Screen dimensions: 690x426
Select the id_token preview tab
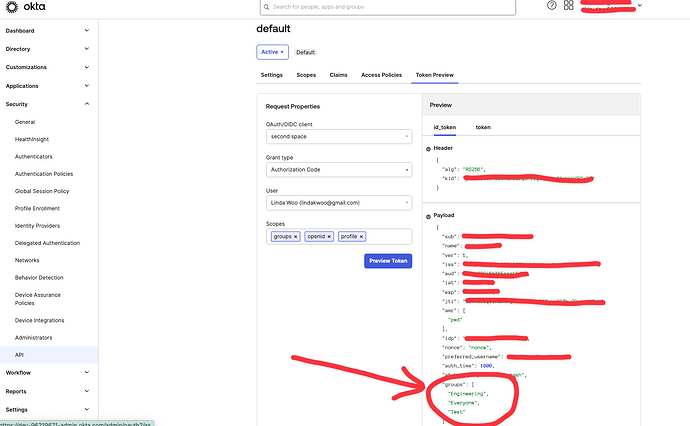[445, 127]
